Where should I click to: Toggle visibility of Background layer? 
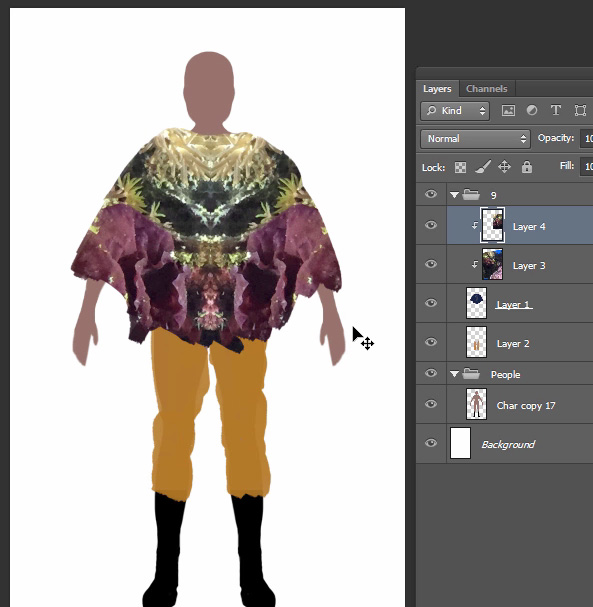pos(431,443)
